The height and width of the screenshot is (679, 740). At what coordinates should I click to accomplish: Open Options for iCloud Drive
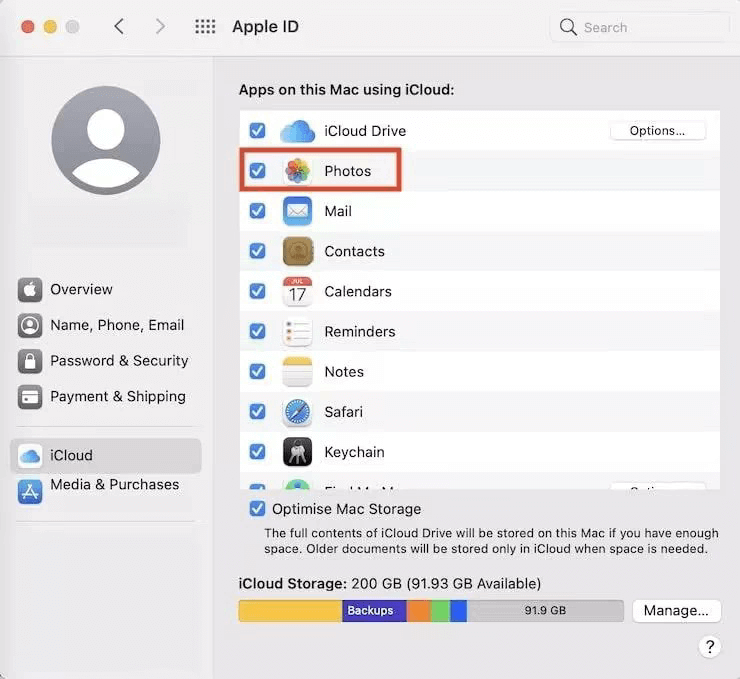657,131
